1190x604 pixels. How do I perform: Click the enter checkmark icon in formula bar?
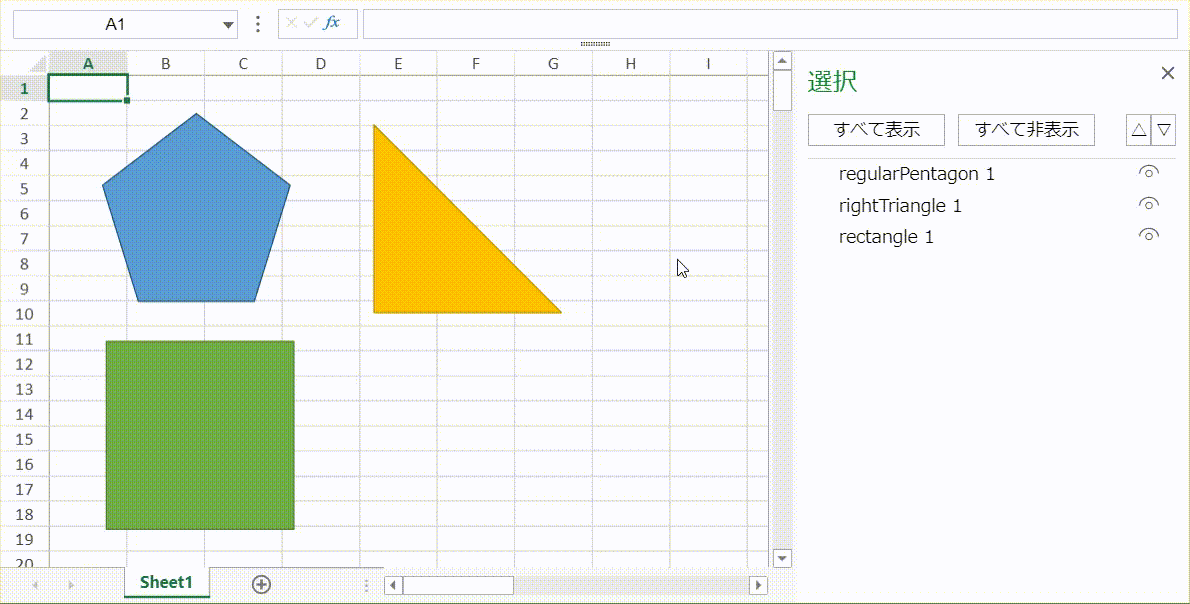click(x=311, y=24)
